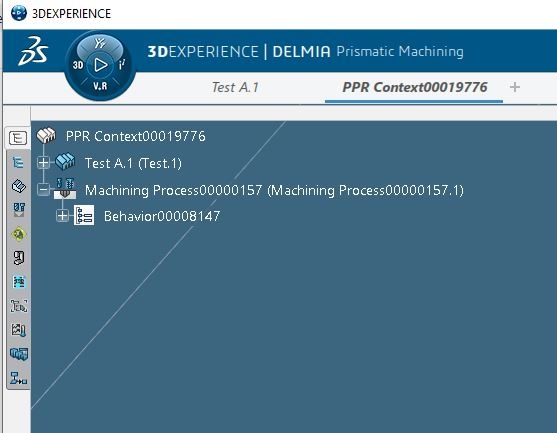Expand the Behavior00008147 node
This screenshot has height=433, width=557.
[62, 216]
